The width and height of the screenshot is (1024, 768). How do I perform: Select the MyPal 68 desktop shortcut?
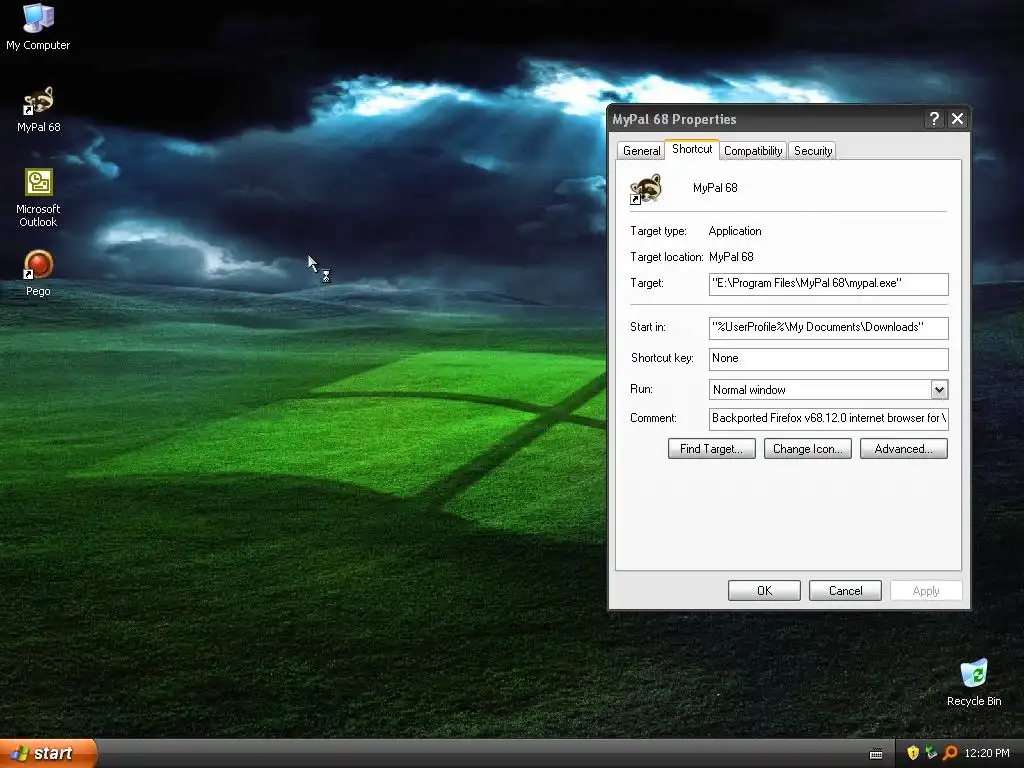coord(38,109)
